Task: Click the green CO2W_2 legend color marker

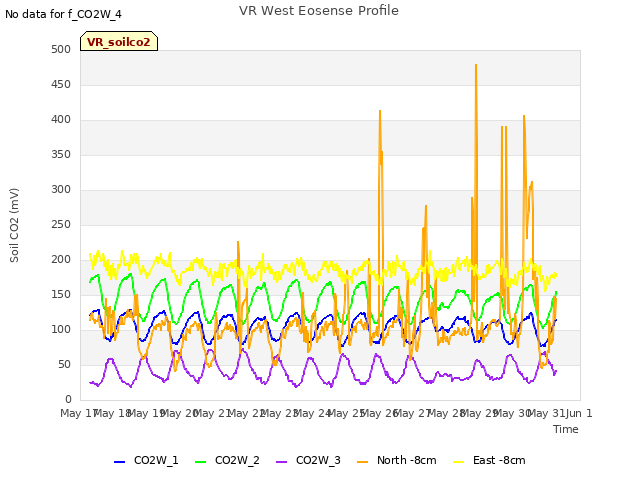Action: tap(200, 462)
